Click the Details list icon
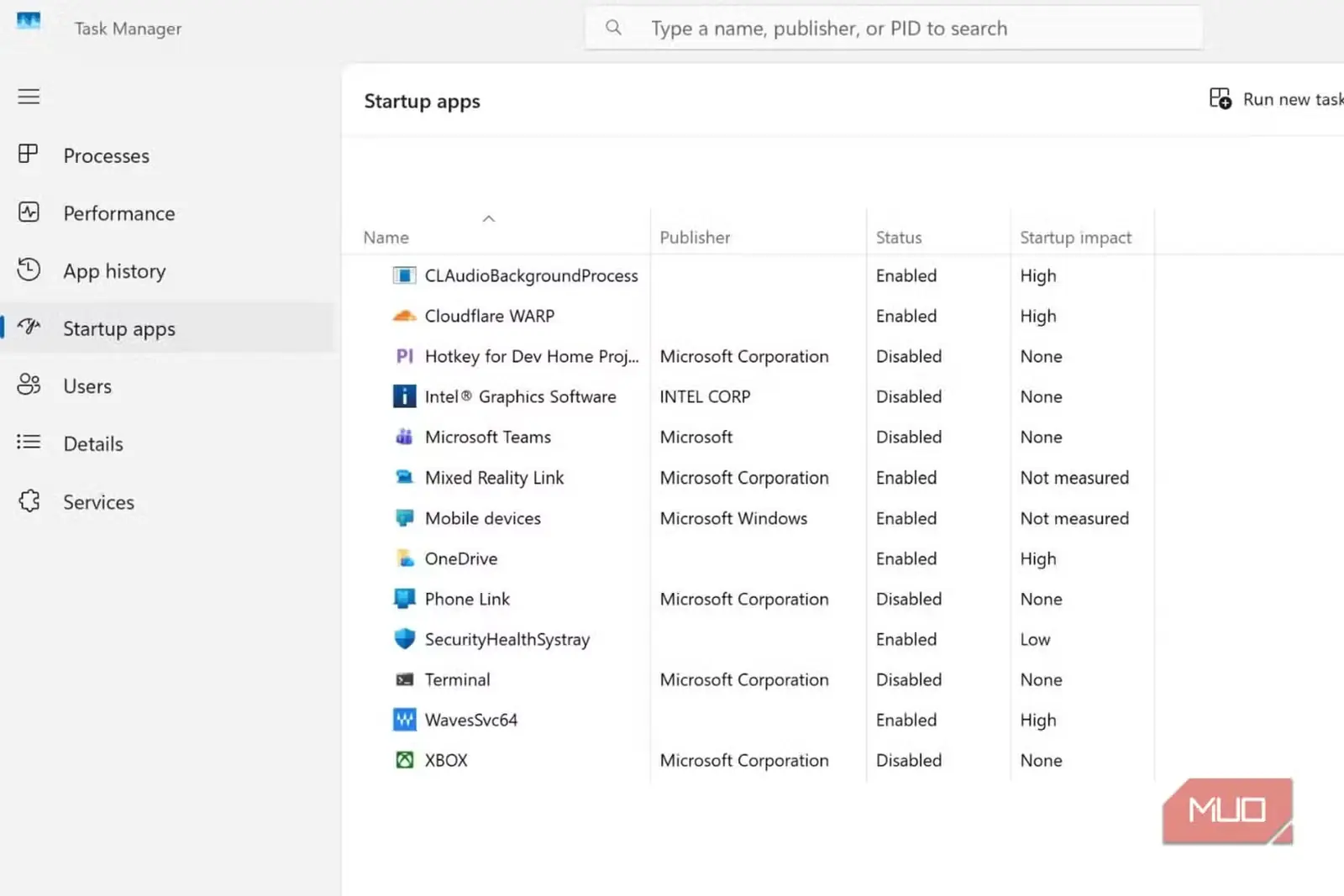 click(x=29, y=442)
